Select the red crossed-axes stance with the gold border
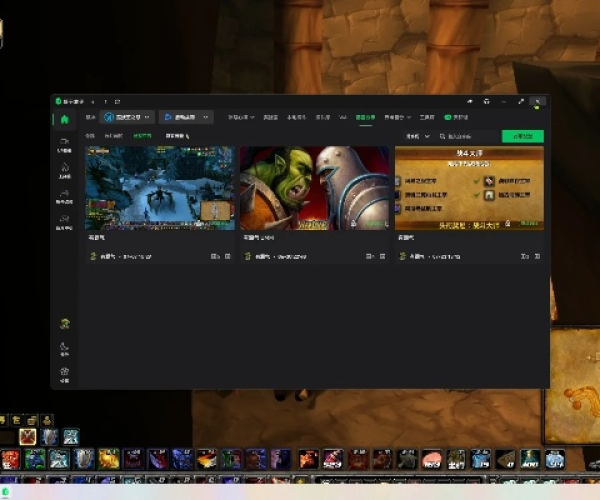This screenshot has width=600, height=500. tap(28, 436)
